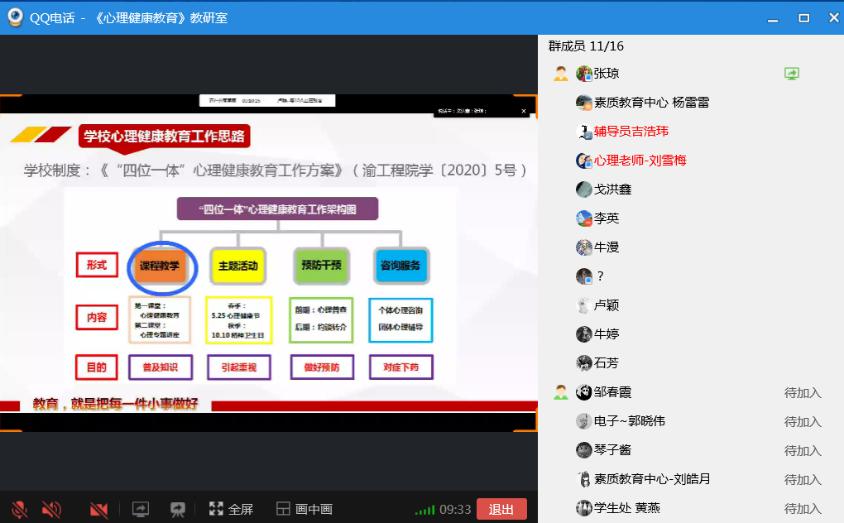Click avatar of 辅导员吉浩玮
The width and height of the screenshot is (844, 523).
click(584, 131)
